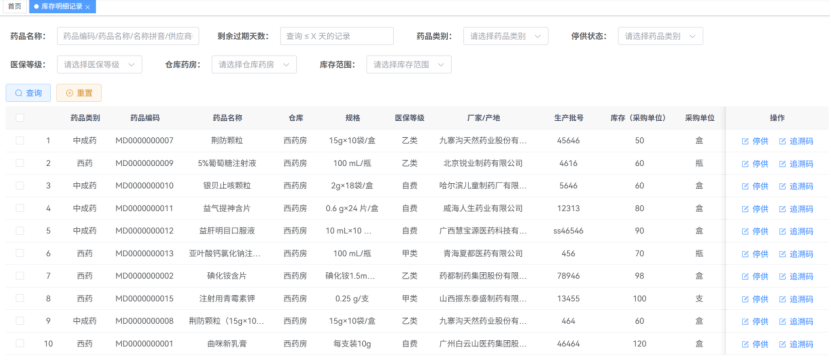Click the 查询 search button
The image size is (831, 360).
pyautogui.click(x=28, y=93)
